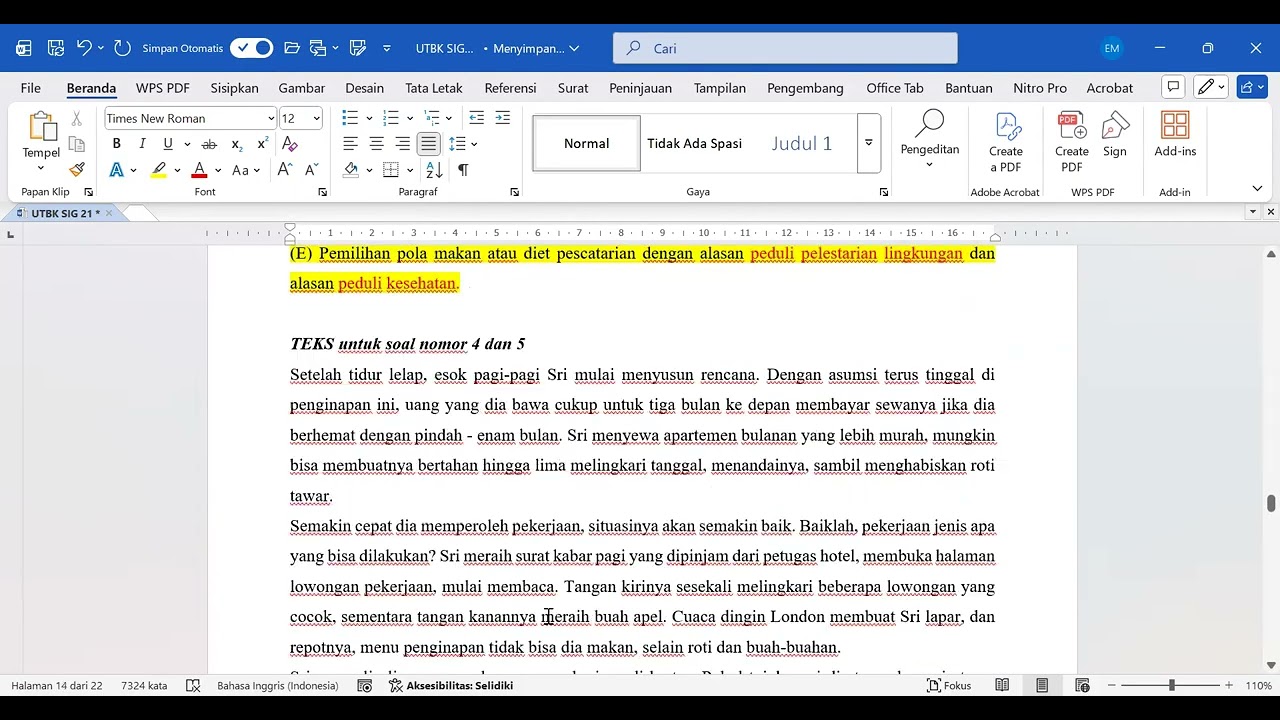The image size is (1280, 720).
Task: Click the Cari search box
Action: [785, 48]
